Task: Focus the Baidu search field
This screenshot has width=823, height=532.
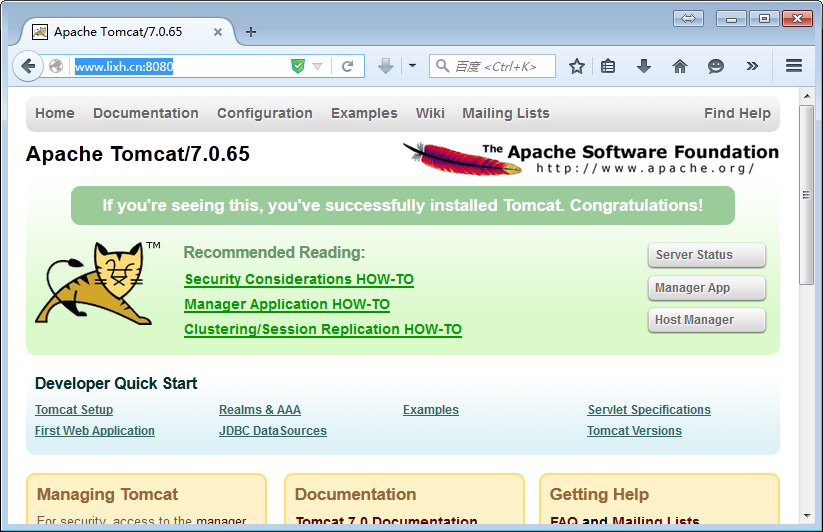Action: pos(492,66)
